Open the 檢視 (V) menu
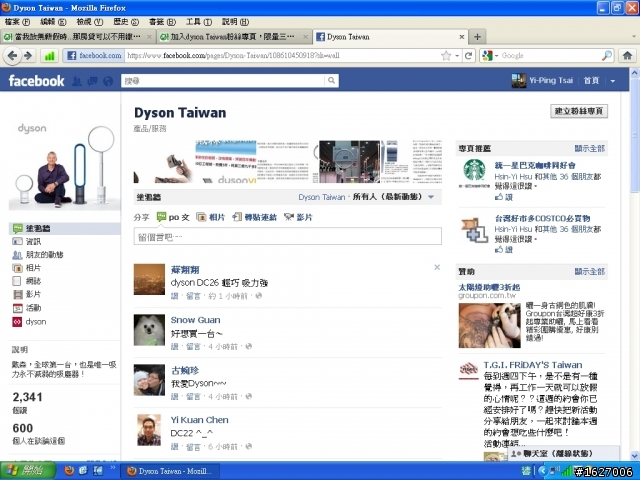 pos(89,22)
